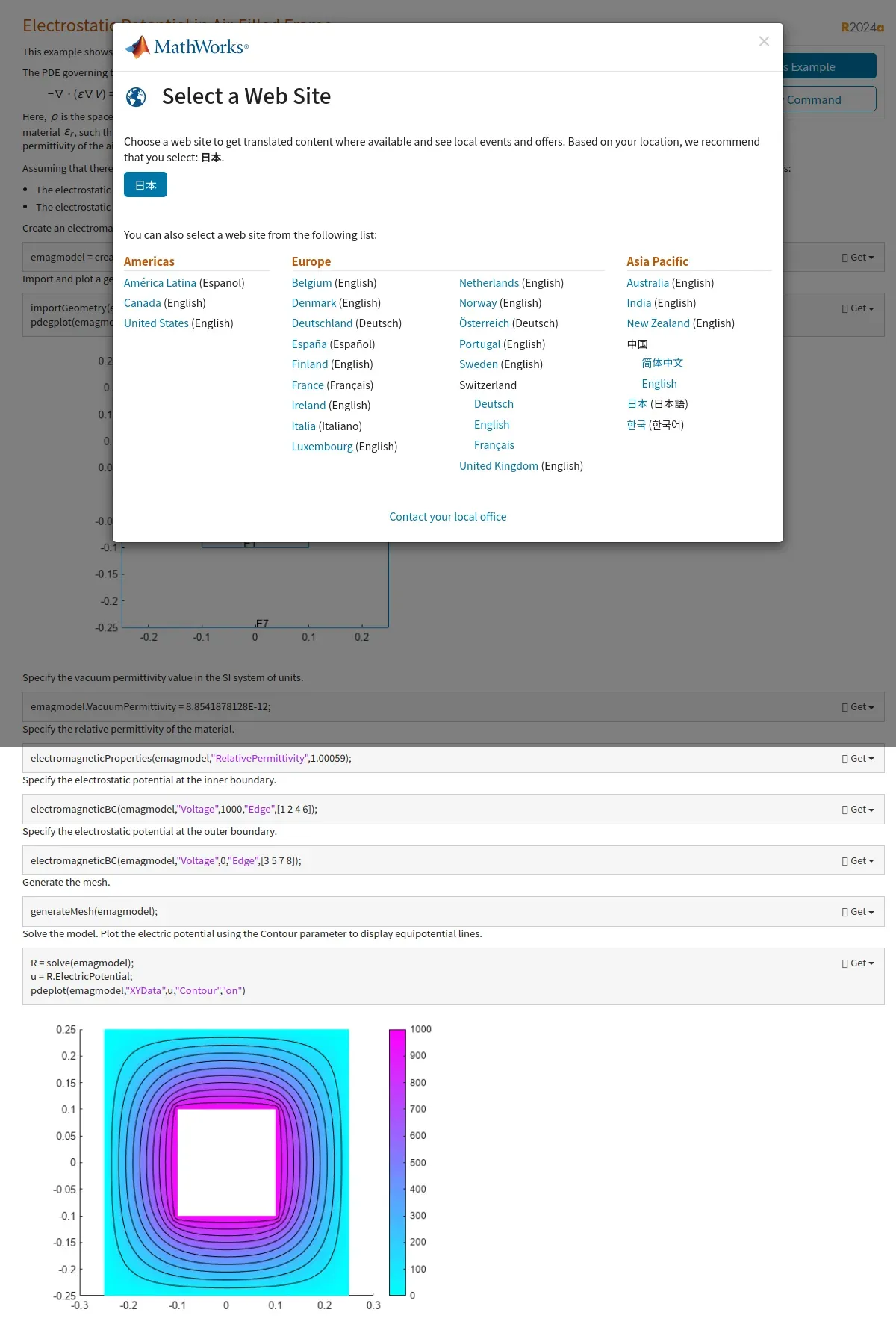The image size is (896, 1339).
Task: Click the electric potential colorbar
Action: 397,1162
